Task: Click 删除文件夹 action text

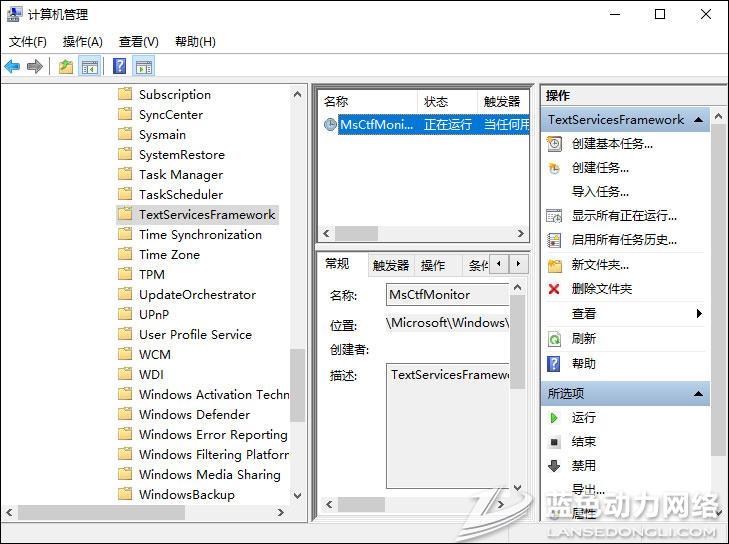Action: [602, 289]
